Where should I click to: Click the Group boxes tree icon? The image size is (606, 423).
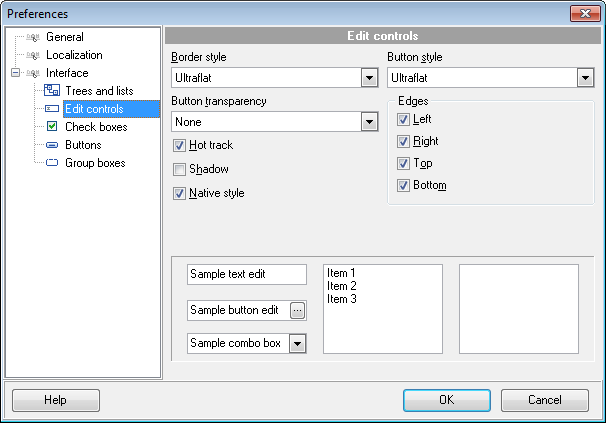(52, 163)
